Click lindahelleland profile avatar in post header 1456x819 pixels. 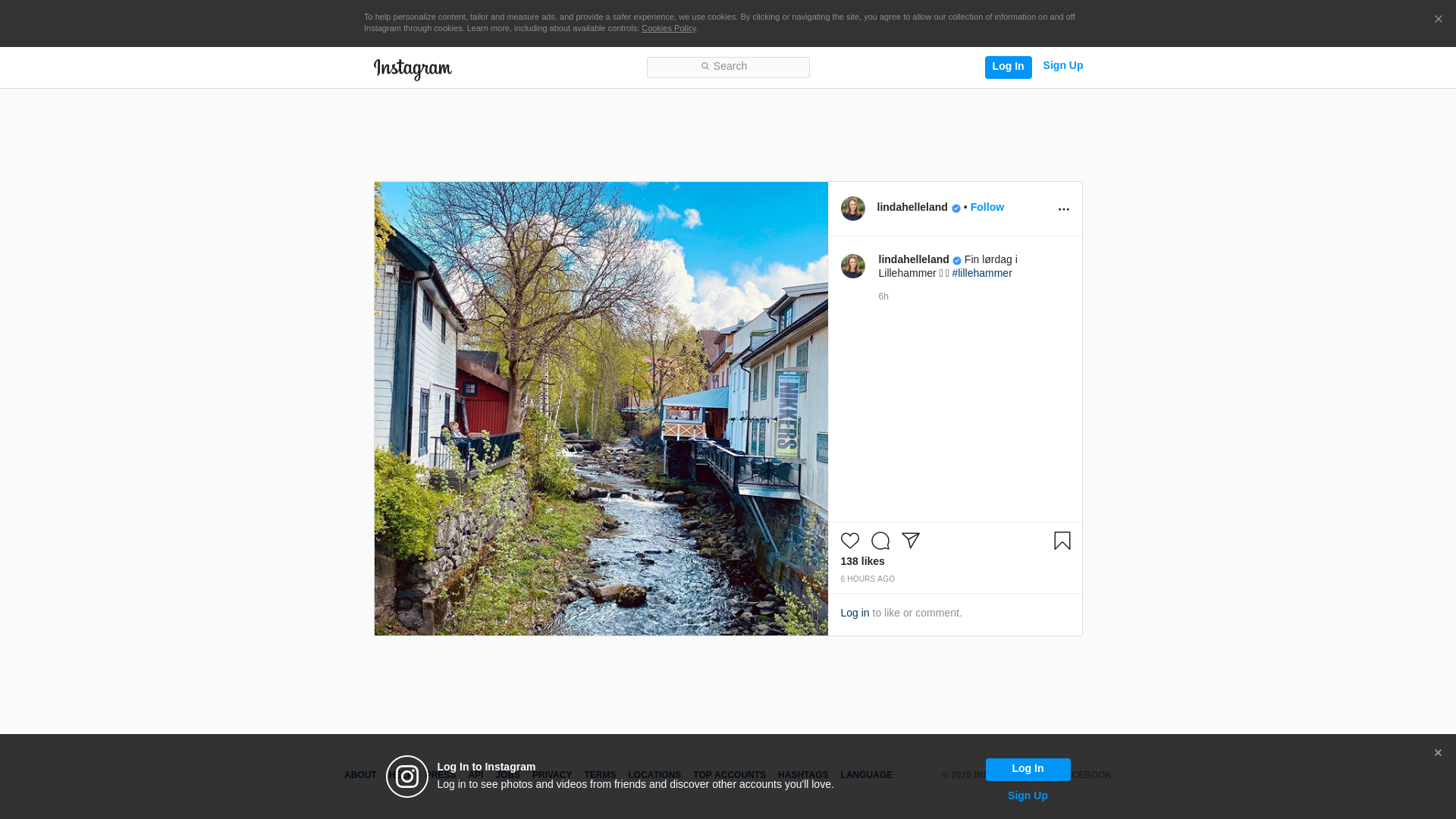852,209
